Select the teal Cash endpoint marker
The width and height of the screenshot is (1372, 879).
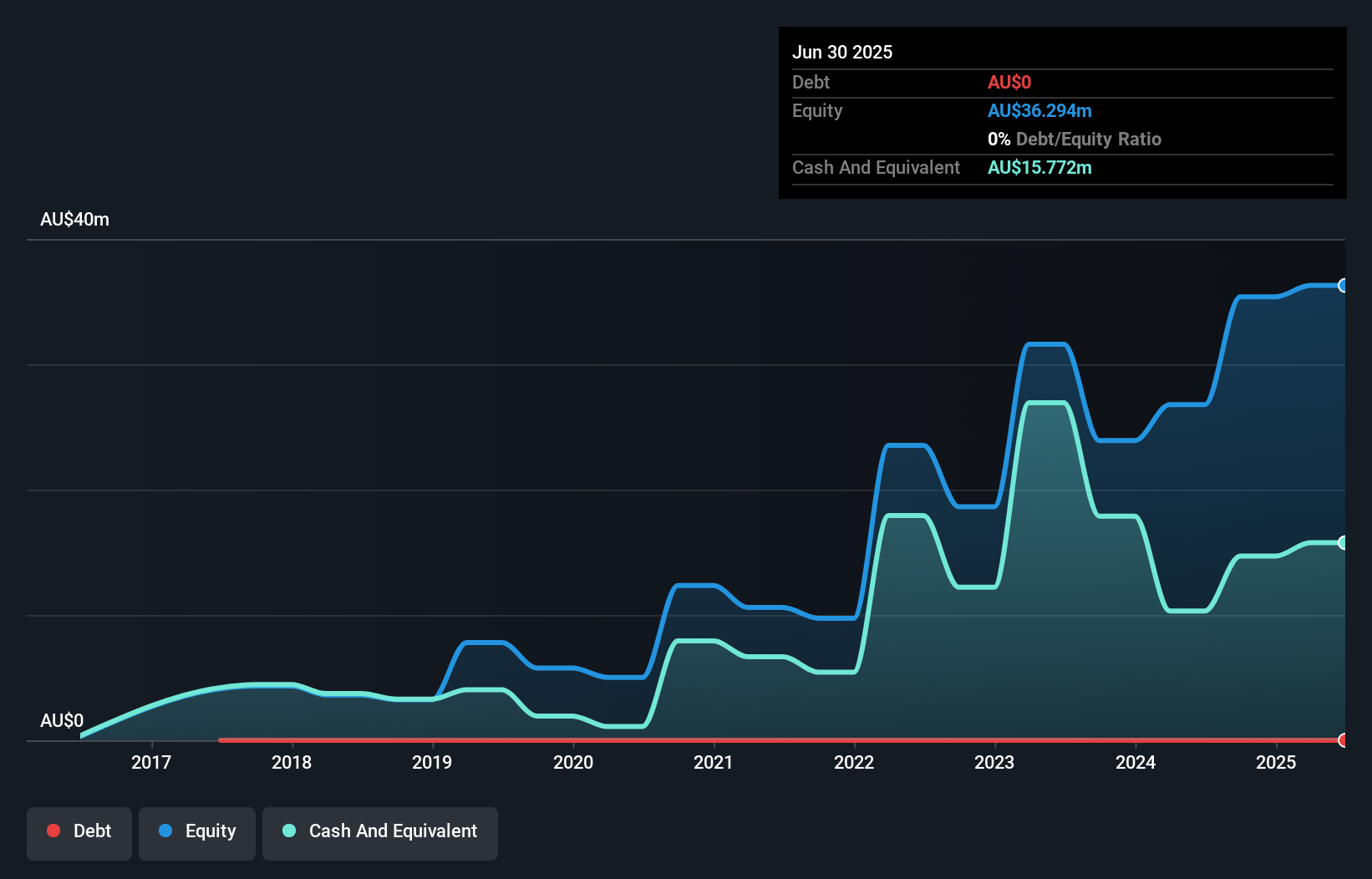(1344, 543)
